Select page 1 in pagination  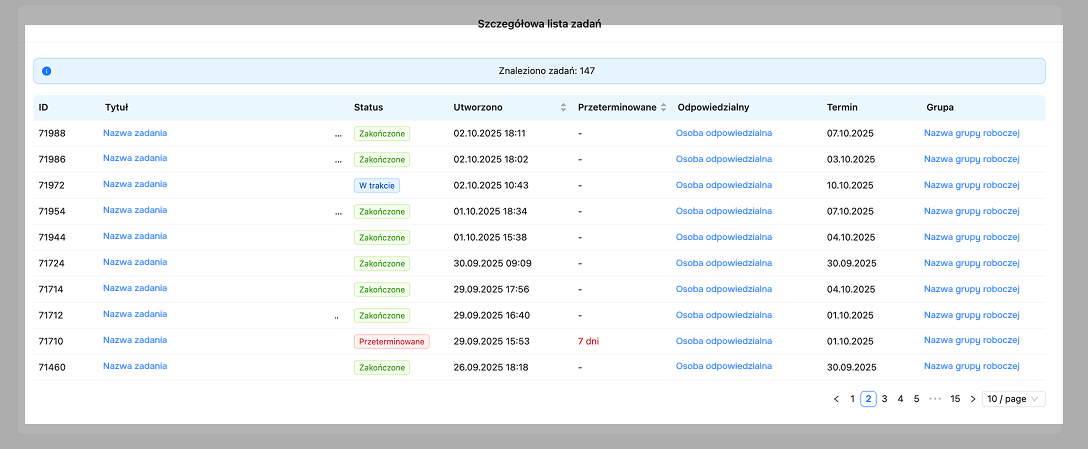tap(852, 399)
